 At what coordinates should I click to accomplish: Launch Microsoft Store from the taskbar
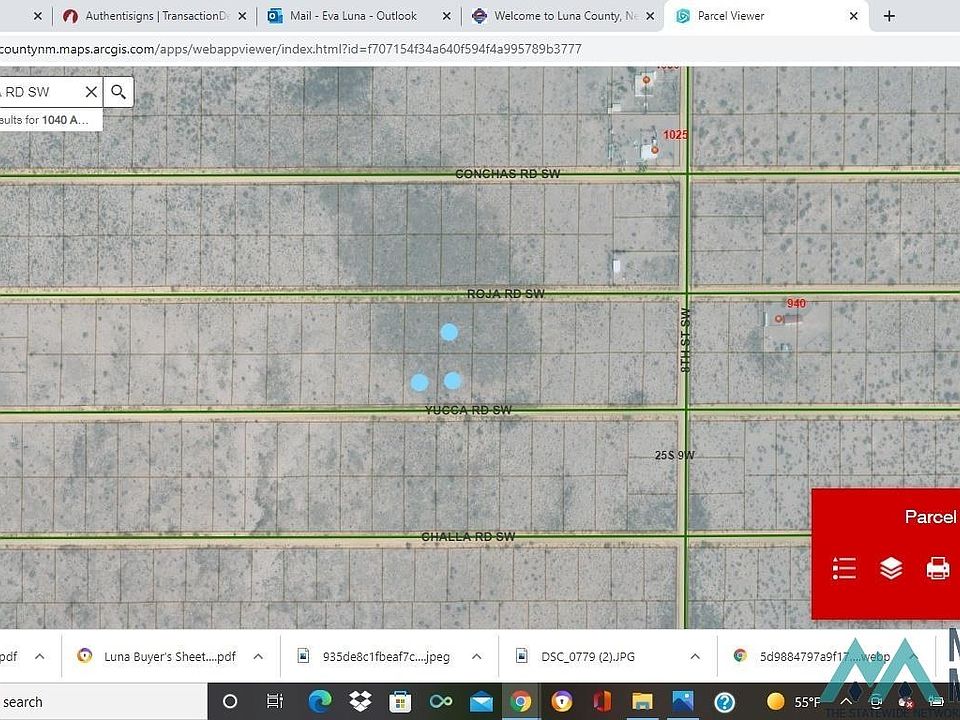click(400, 701)
